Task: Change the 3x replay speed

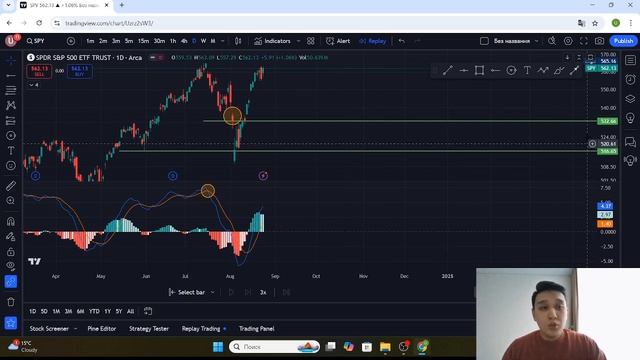Action: click(x=263, y=292)
